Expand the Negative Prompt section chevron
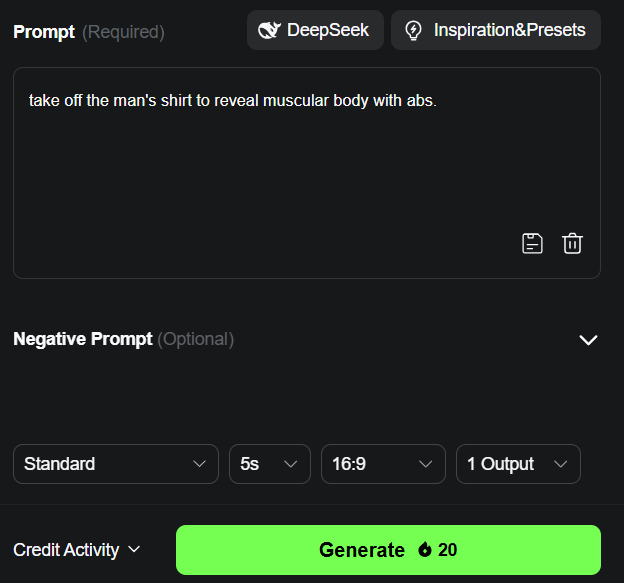 [588, 340]
